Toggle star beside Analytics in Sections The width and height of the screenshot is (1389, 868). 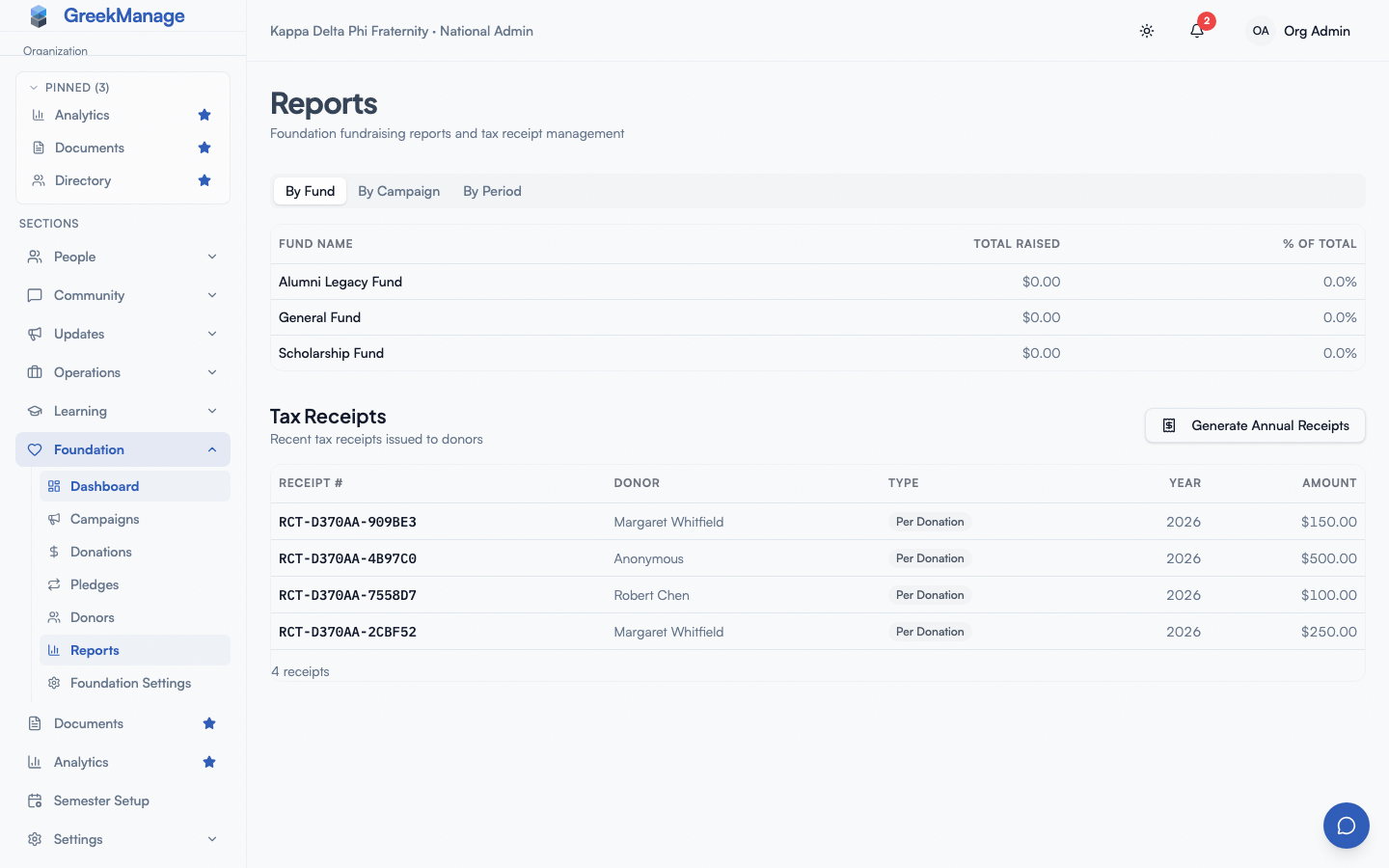coord(209,762)
